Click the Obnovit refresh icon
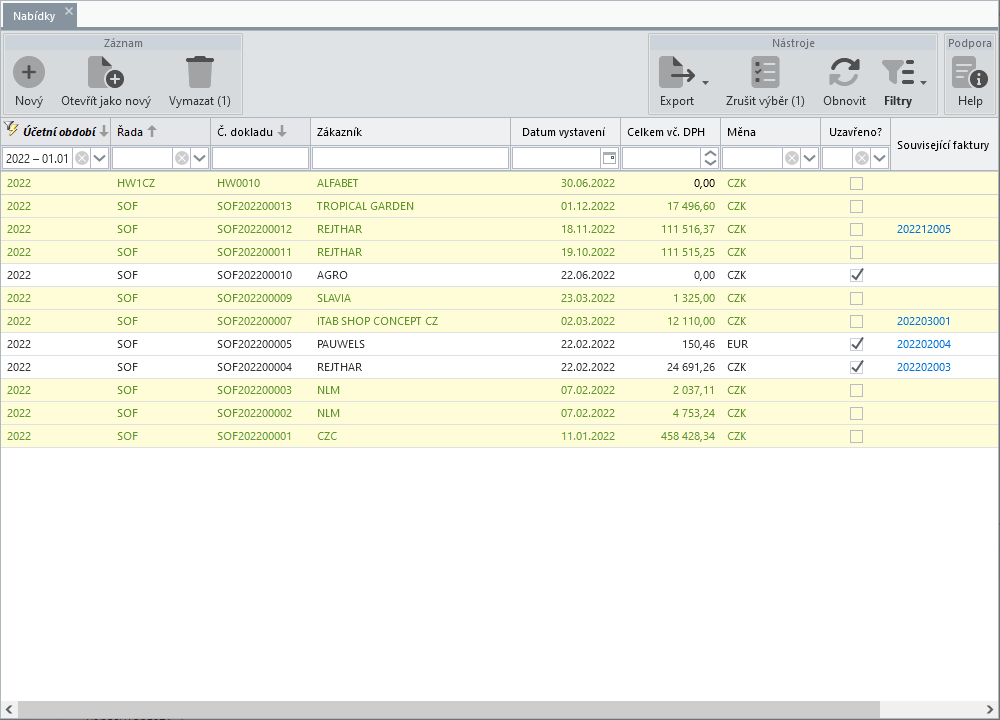The width and height of the screenshot is (1000, 720). click(x=844, y=73)
